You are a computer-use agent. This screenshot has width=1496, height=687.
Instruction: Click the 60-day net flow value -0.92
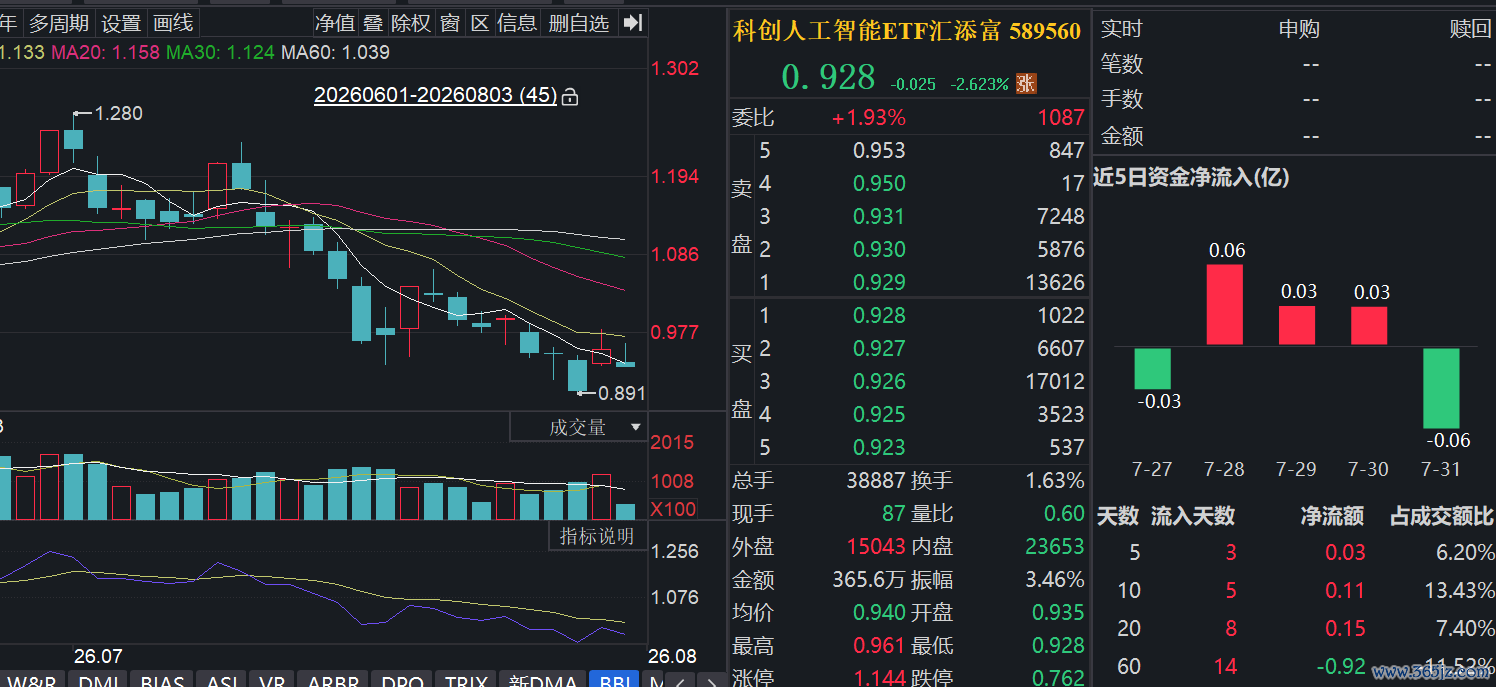tap(1342, 666)
